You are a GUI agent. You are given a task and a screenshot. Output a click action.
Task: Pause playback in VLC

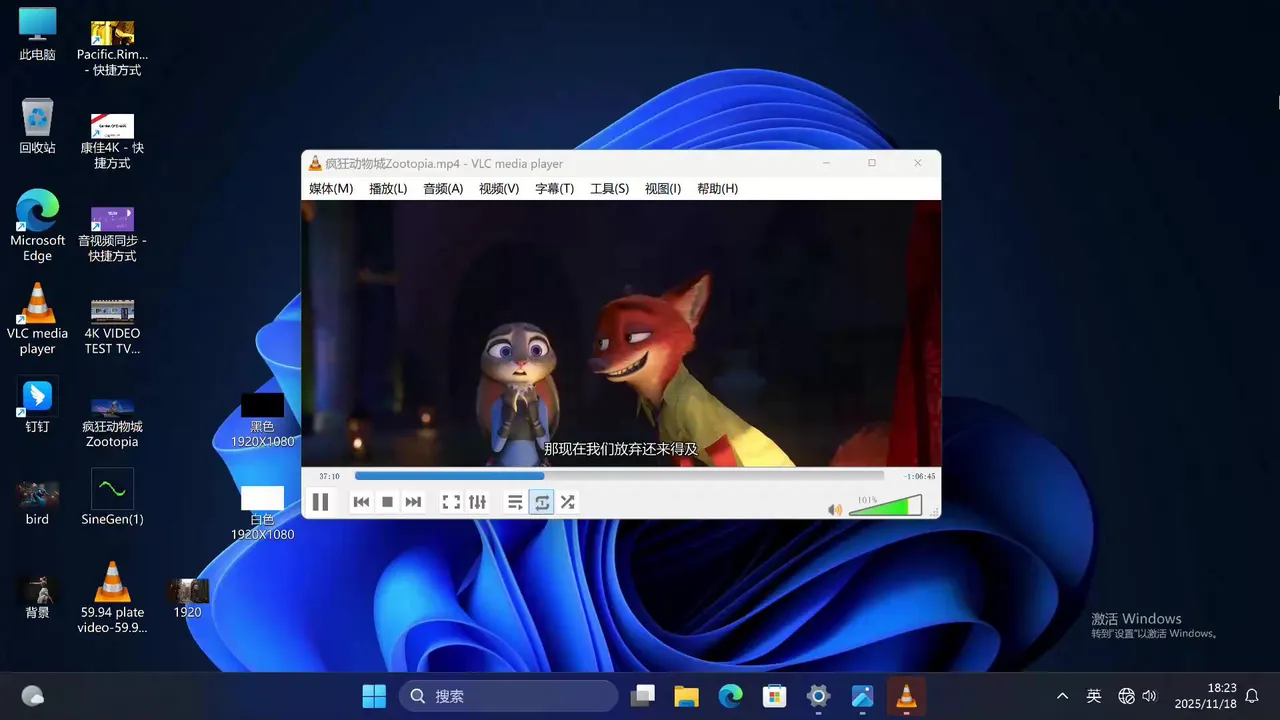tap(320, 502)
